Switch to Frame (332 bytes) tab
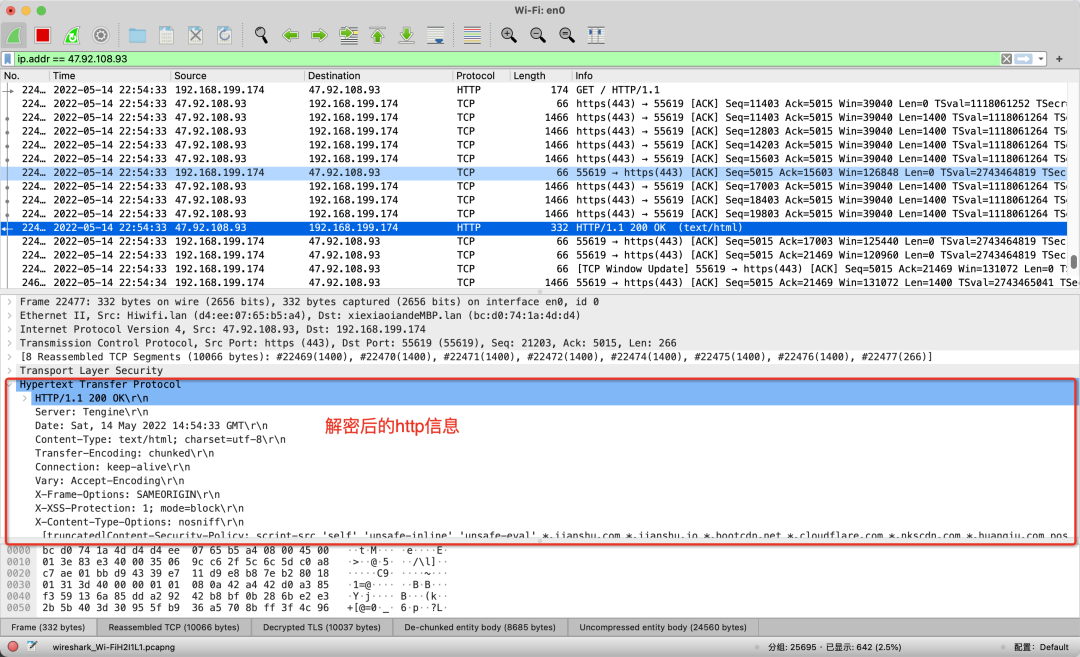 pos(48,627)
